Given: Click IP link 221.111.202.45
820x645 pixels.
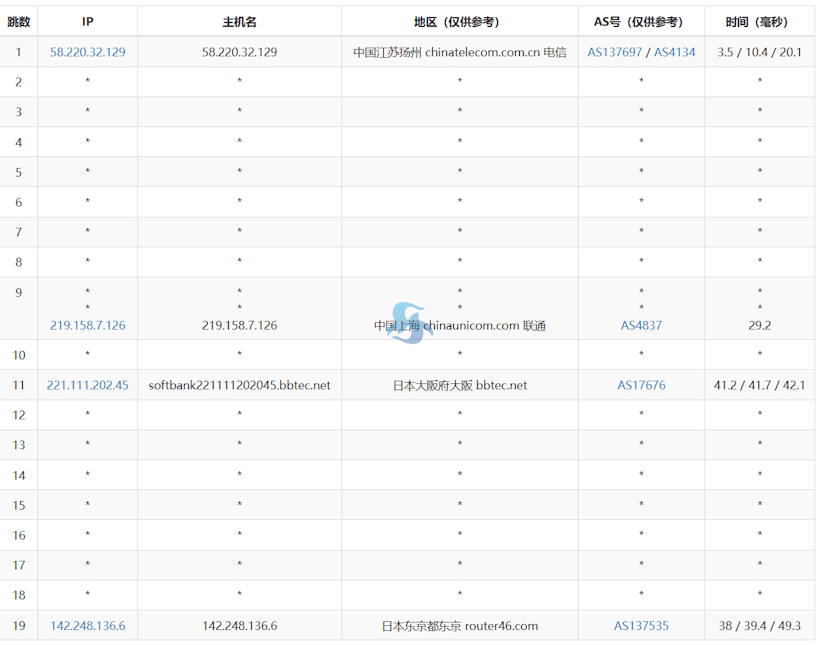Looking at the screenshot, I should pyautogui.click(x=88, y=385).
